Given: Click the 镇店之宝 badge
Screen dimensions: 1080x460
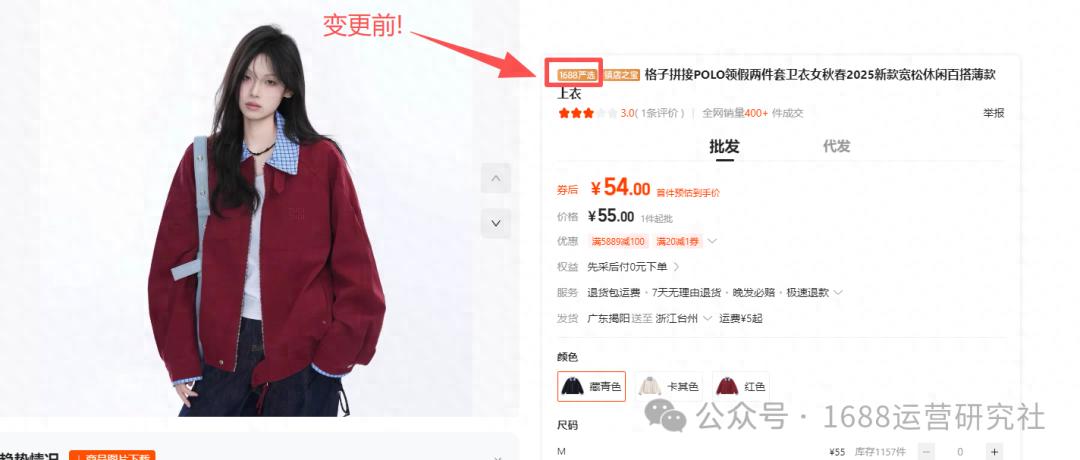Looking at the screenshot, I should click(x=621, y=74).
